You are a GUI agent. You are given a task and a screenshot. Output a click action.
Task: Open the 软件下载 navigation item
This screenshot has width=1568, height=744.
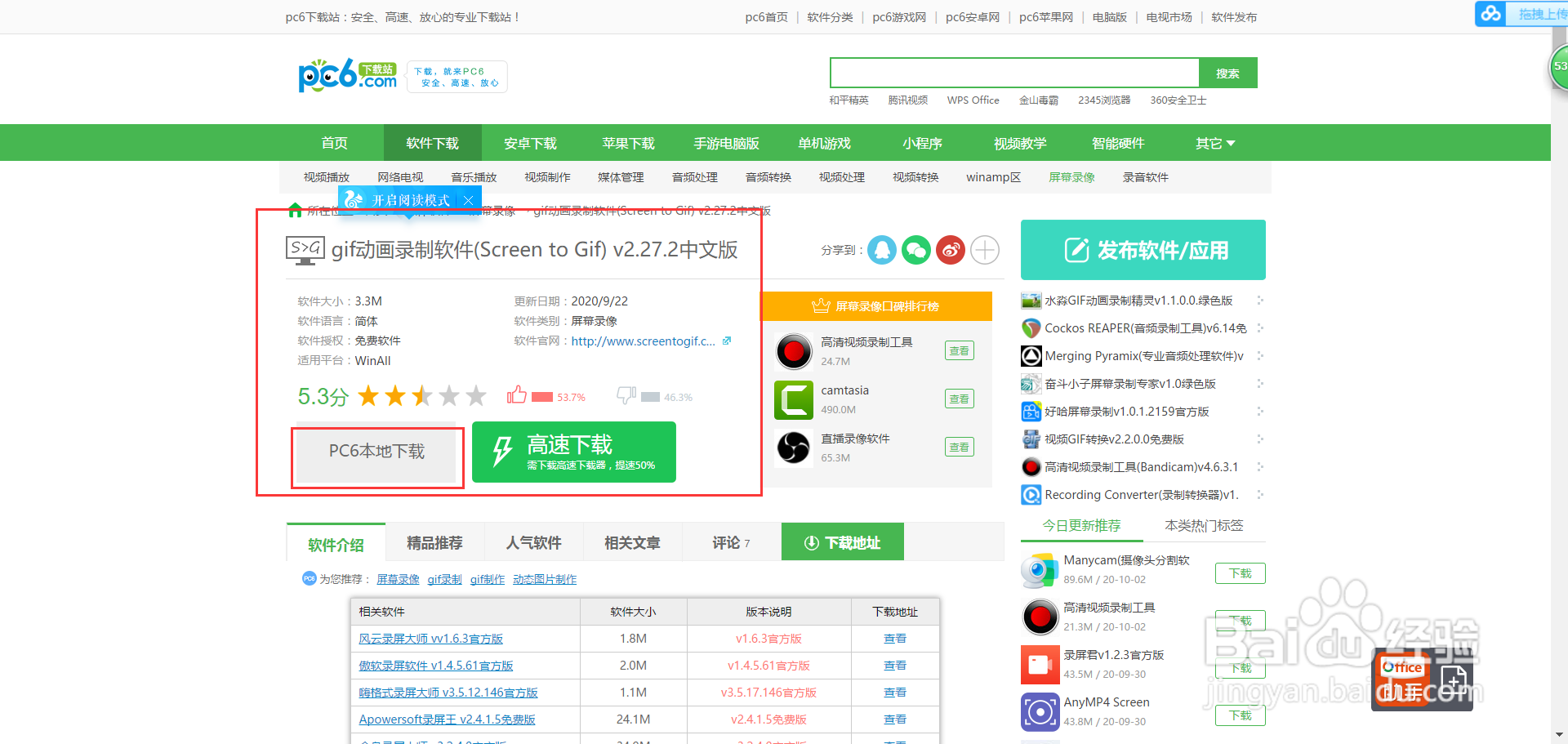click(432, 144)
